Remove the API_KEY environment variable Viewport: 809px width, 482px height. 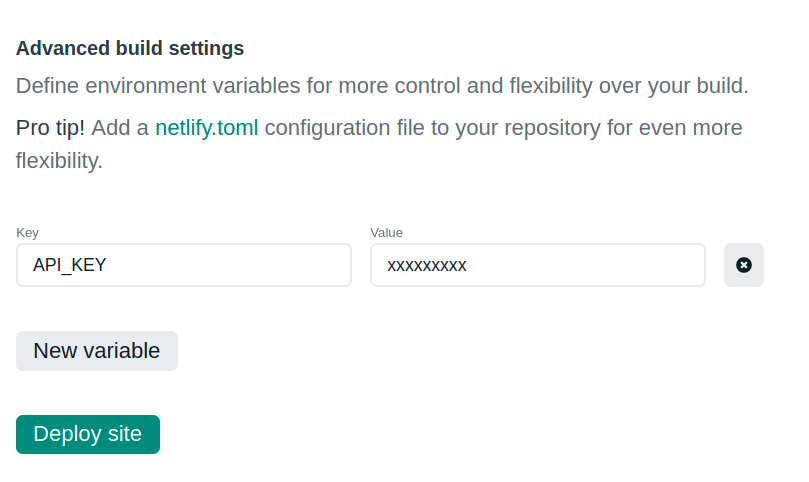pos(743,265)
